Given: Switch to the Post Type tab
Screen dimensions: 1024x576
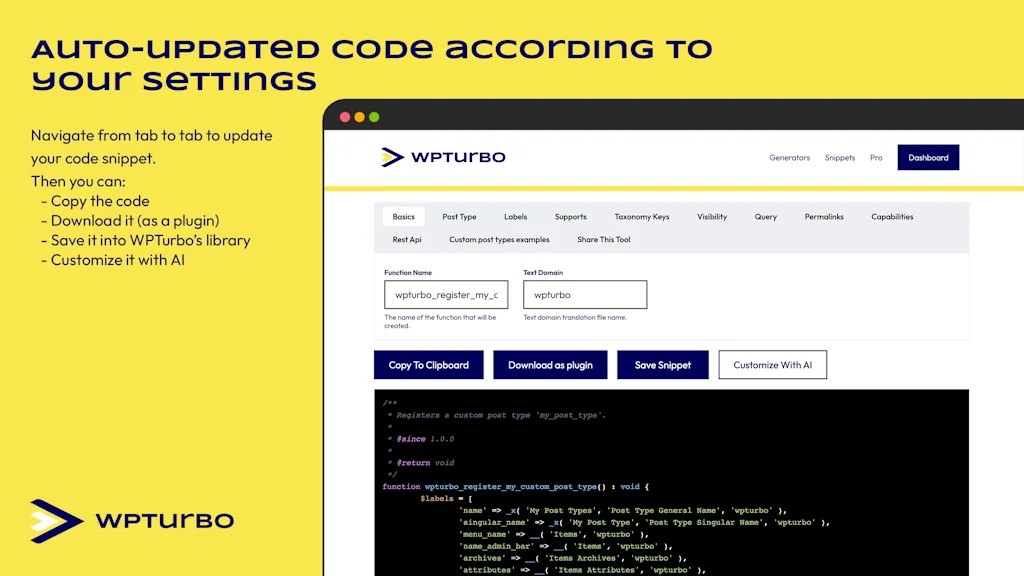Looking at the screenshot, I should pyautogui.click(x=459, y=216).
